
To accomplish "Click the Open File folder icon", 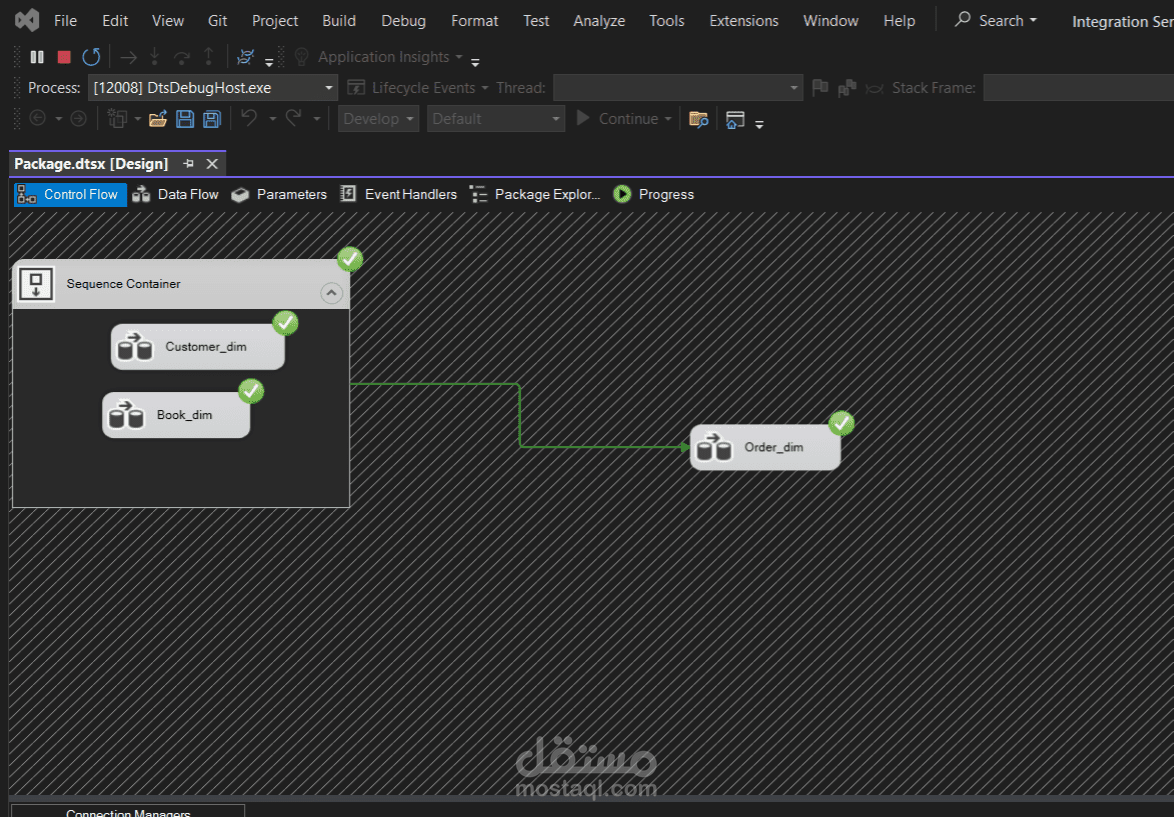I will click(x=158, y=118).
